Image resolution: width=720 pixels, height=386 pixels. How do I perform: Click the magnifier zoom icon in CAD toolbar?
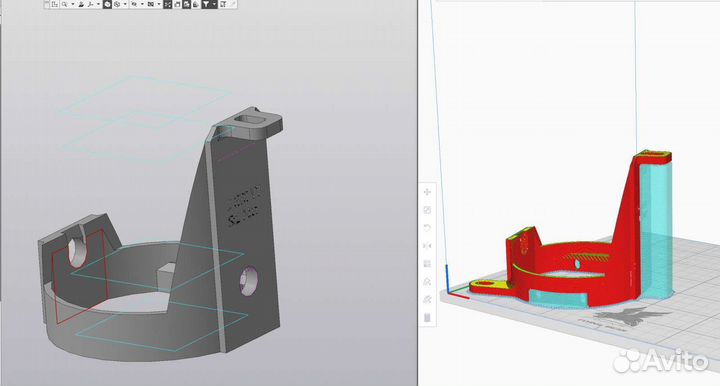[x=64, y=5]
